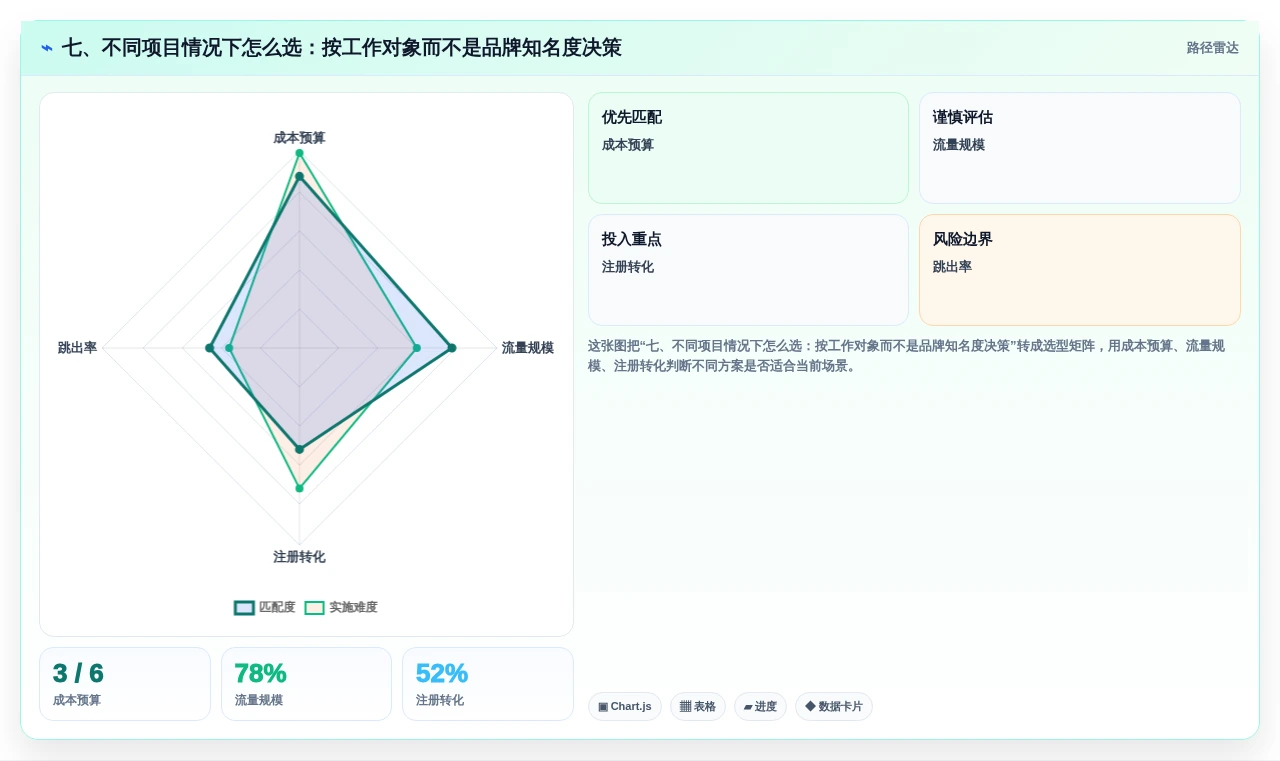The image size is (1280, 761).
Task: Click the light green 实施难度 point on 成本预算 axis
Action: (x=299, y=153)
